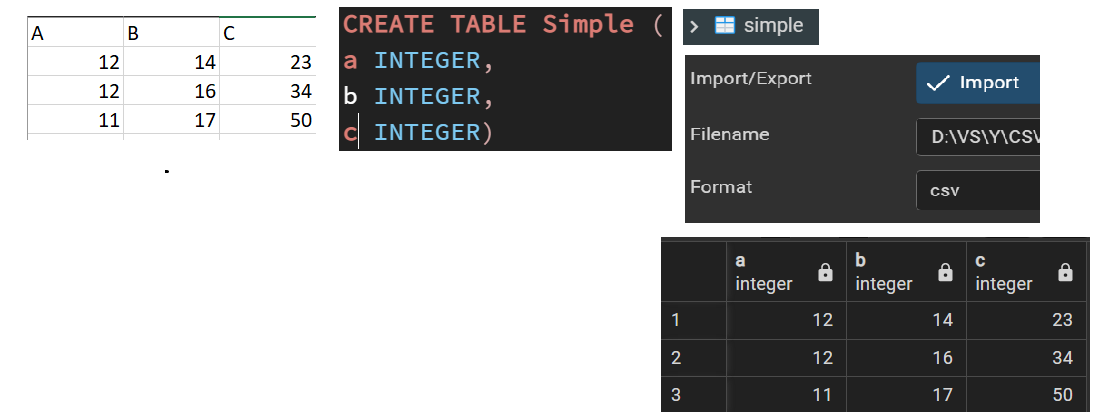Select column c integer header
This screenshot has height=418, width=1106.
1005,272
